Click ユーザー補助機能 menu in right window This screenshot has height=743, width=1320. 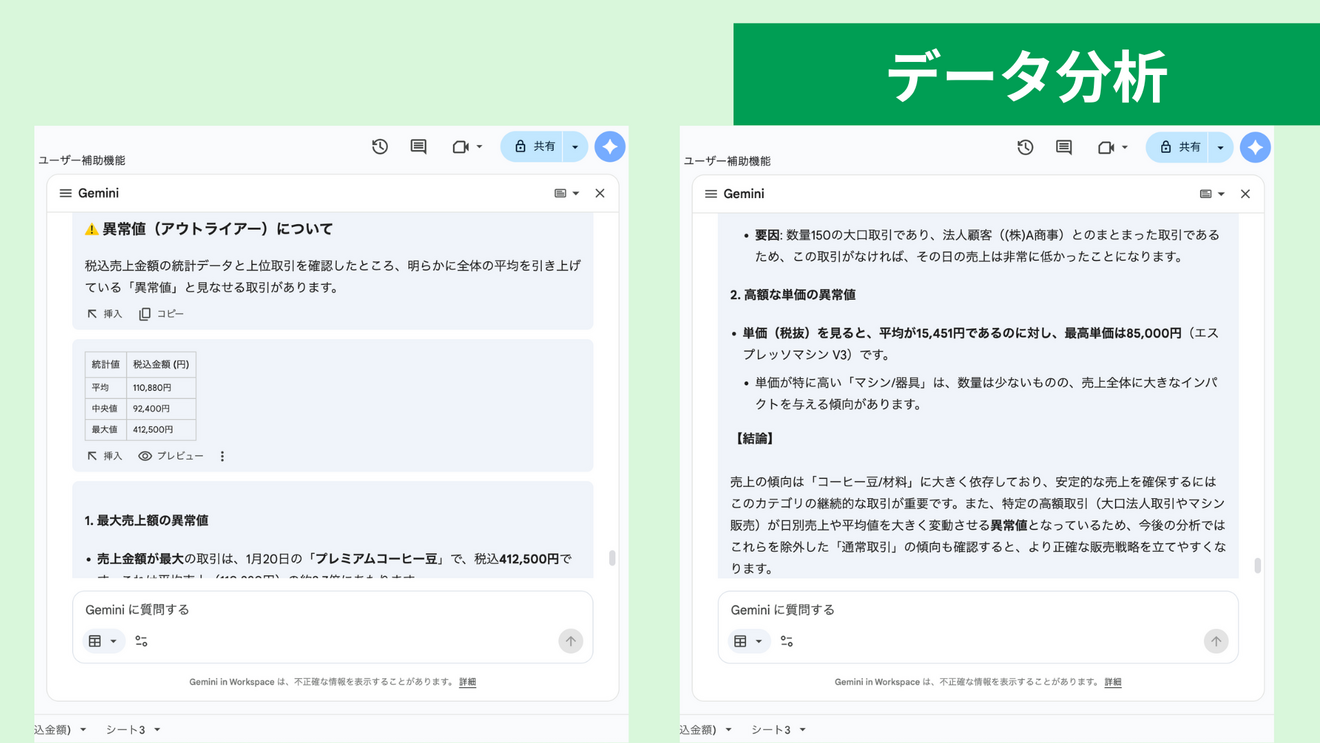pos(727,161)
